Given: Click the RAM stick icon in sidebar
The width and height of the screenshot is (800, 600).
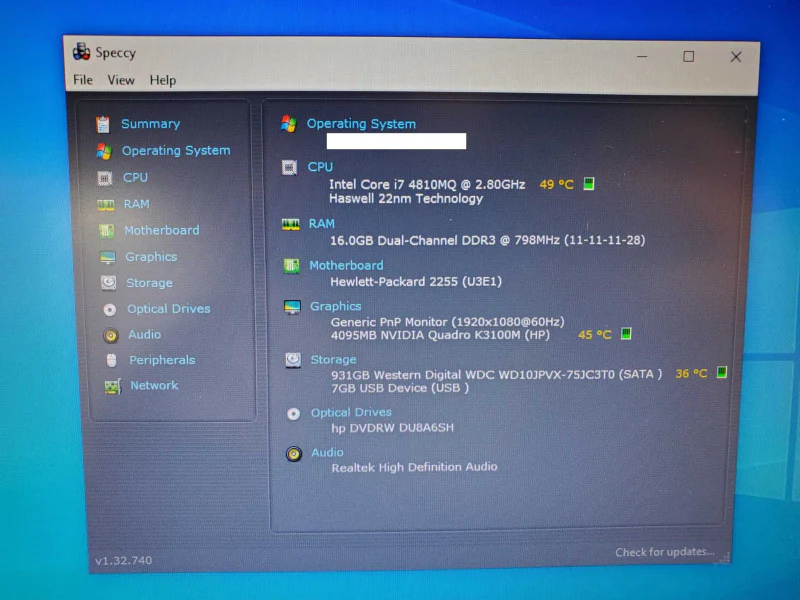Looking at the screenshot, I should pyautogui.click(x=106, y=205).
